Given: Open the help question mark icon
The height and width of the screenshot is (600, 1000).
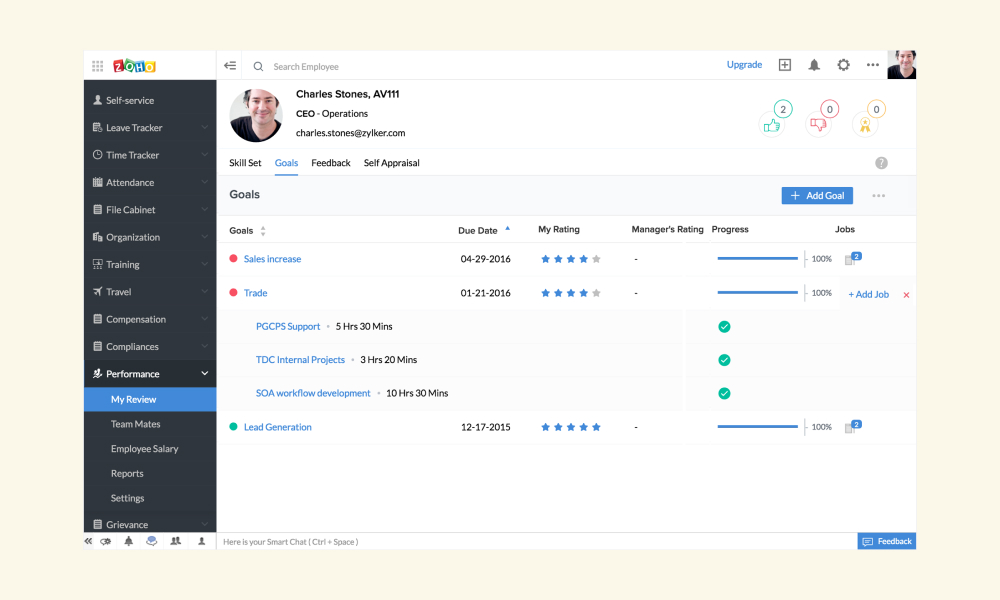Looking at the screenshot, I should pyautogui.click(x=881, y=163).
